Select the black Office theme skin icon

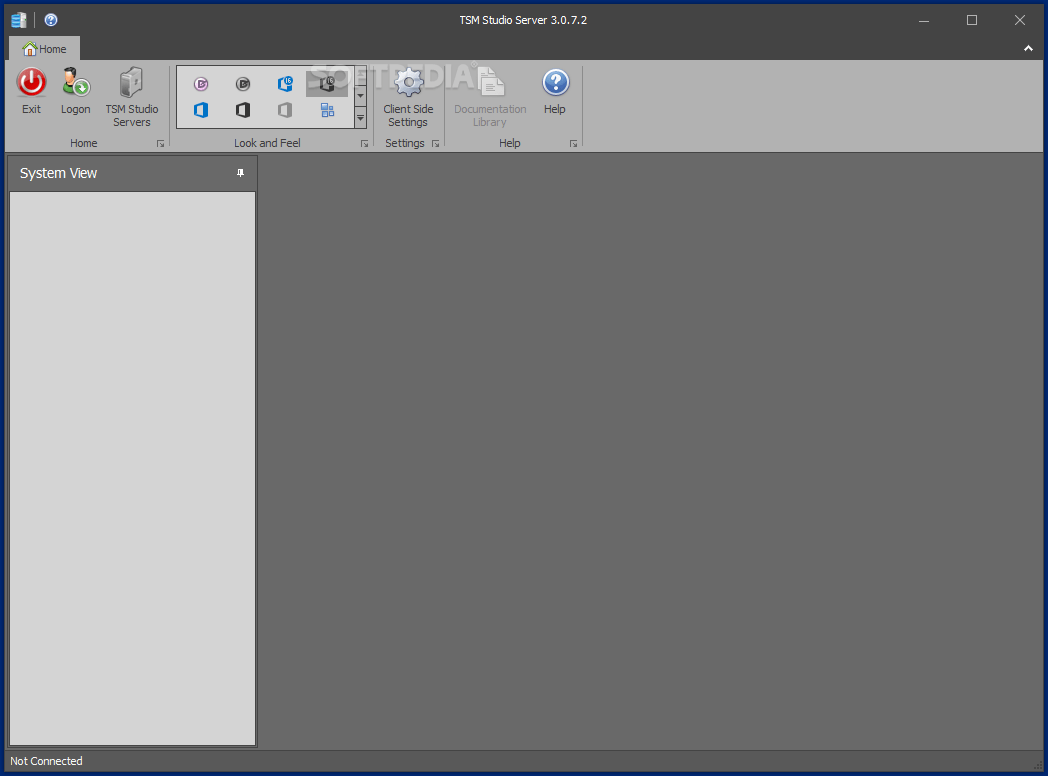[243, 110]
